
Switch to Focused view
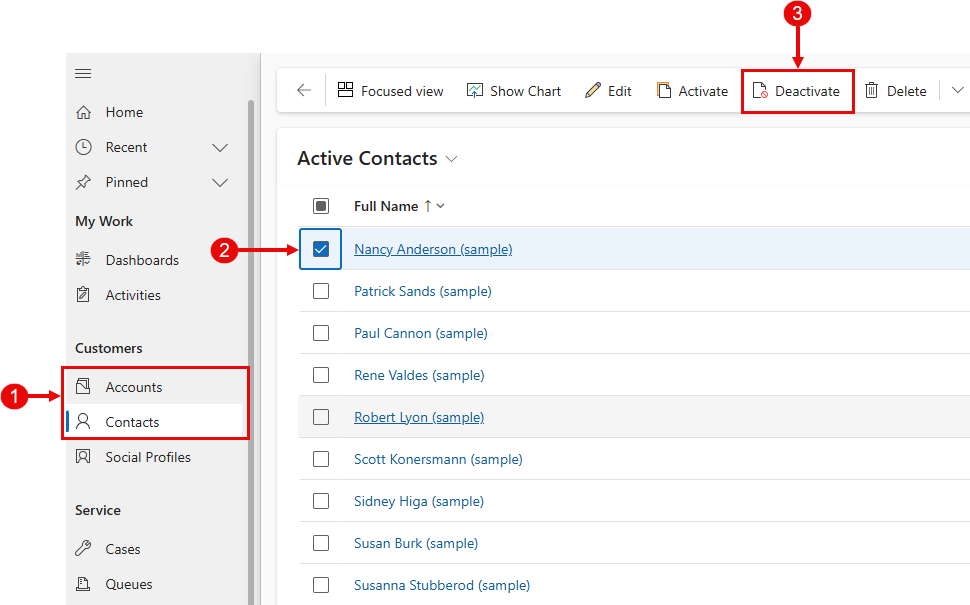pos(390,90)
